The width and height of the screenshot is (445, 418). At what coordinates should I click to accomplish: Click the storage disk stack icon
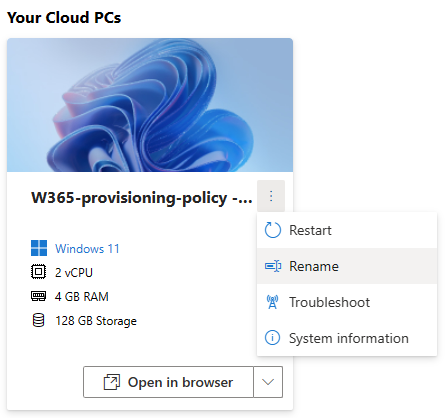38,320
